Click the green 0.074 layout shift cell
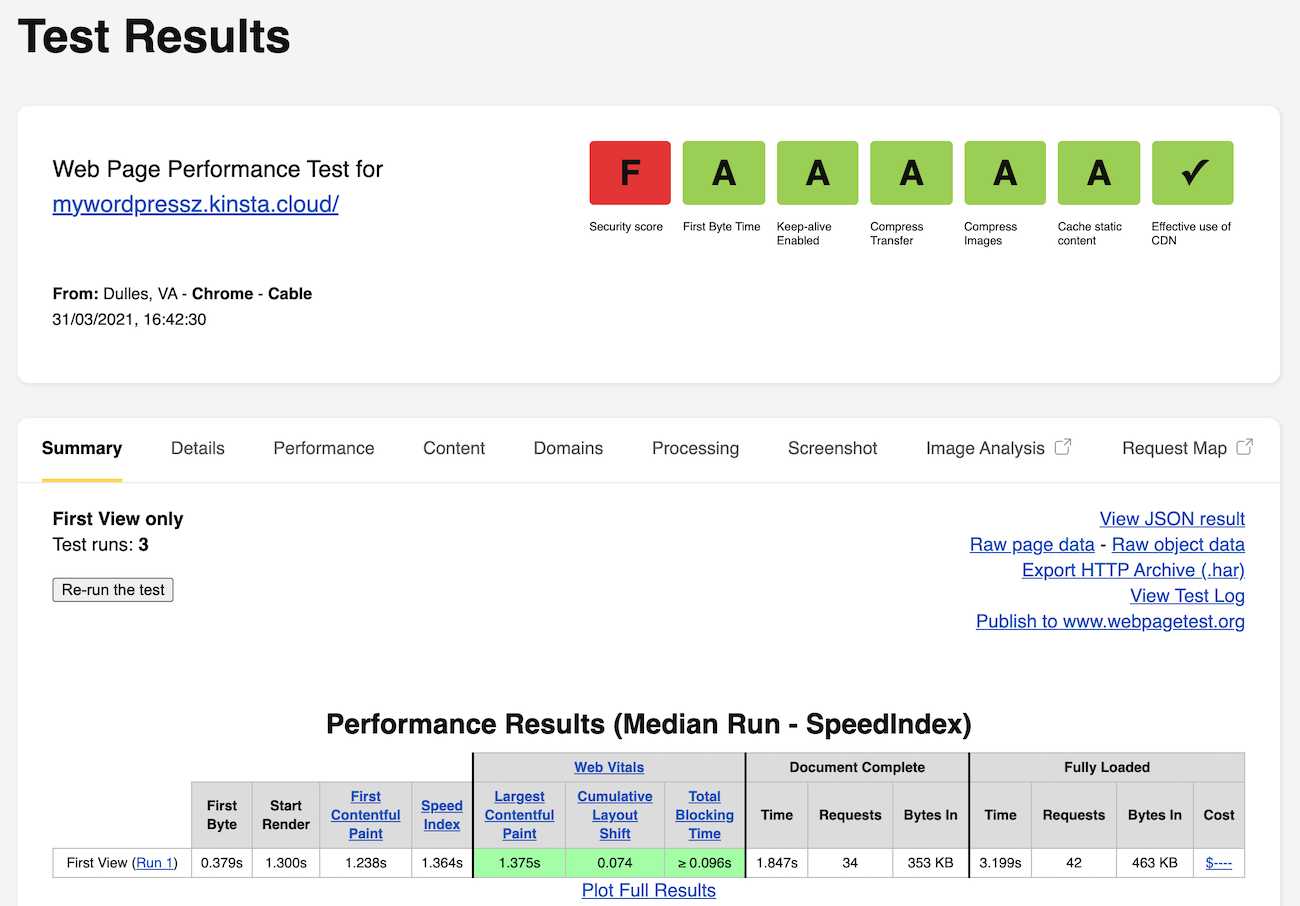This screenshot has width=1300, height=906. pyautogui.click(x=615, y=863)
